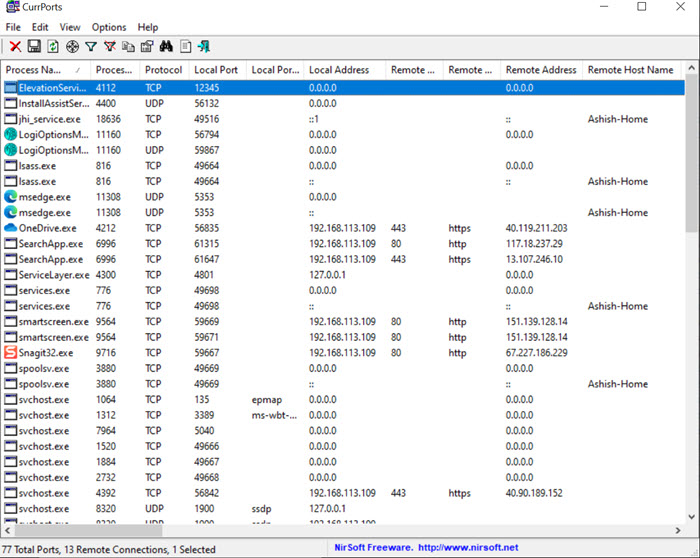Viewport: 700px width, 558px height.
Task: Click the InstallAssistSer... process icon
Action: pyautogui.click(x=10, y=103)
